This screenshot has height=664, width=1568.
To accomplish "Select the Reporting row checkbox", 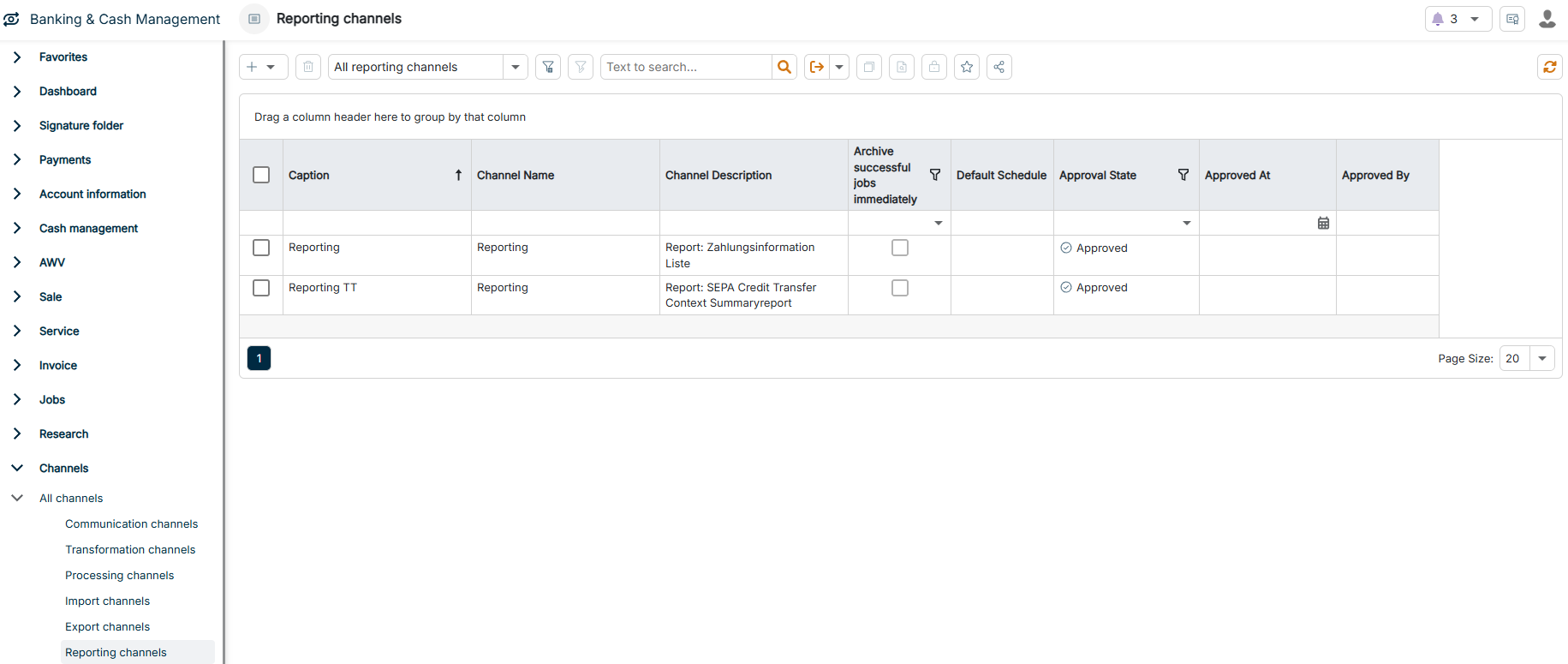I will (x=261, y=248).
